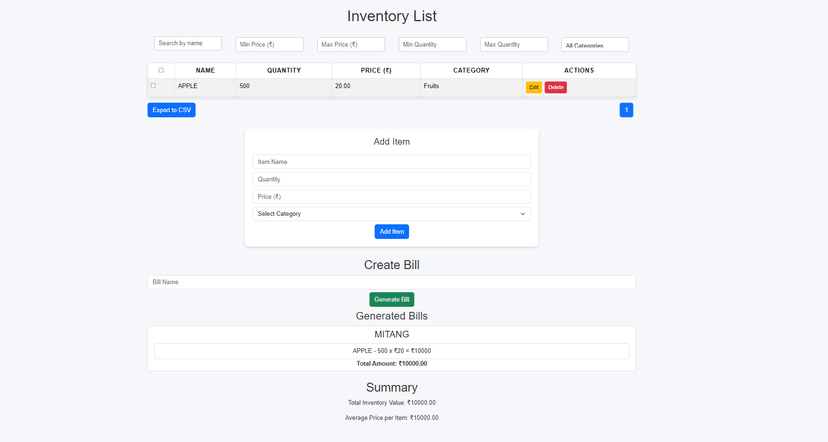This screenshot has width=828, height=442.
Task: Click the Bill Name input field
Action: [391, 282]
